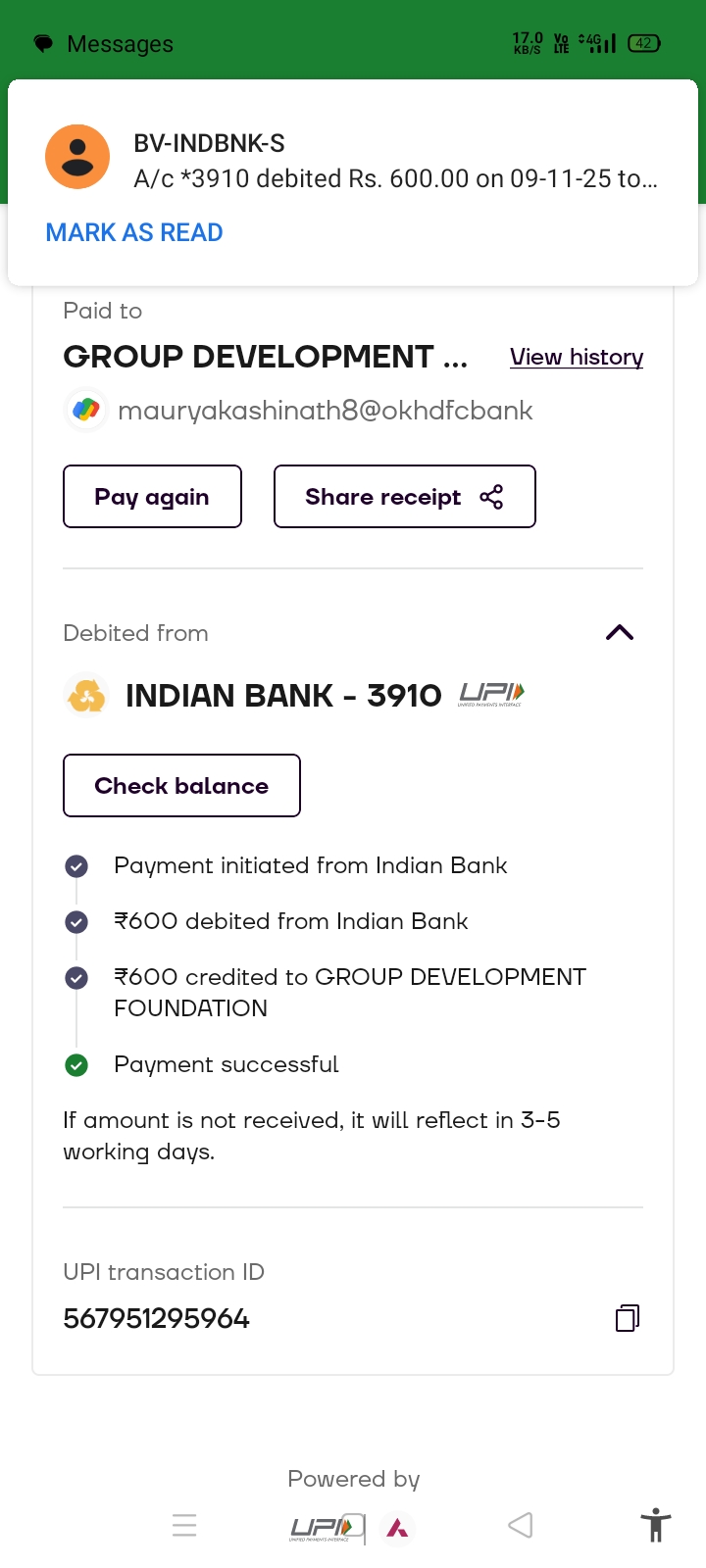The height and width of the screenshot is (1568, 706).
Task: Tap the mauryakashinath8@okhdfcbank UPI address
Action: click(x=325, y=410)
